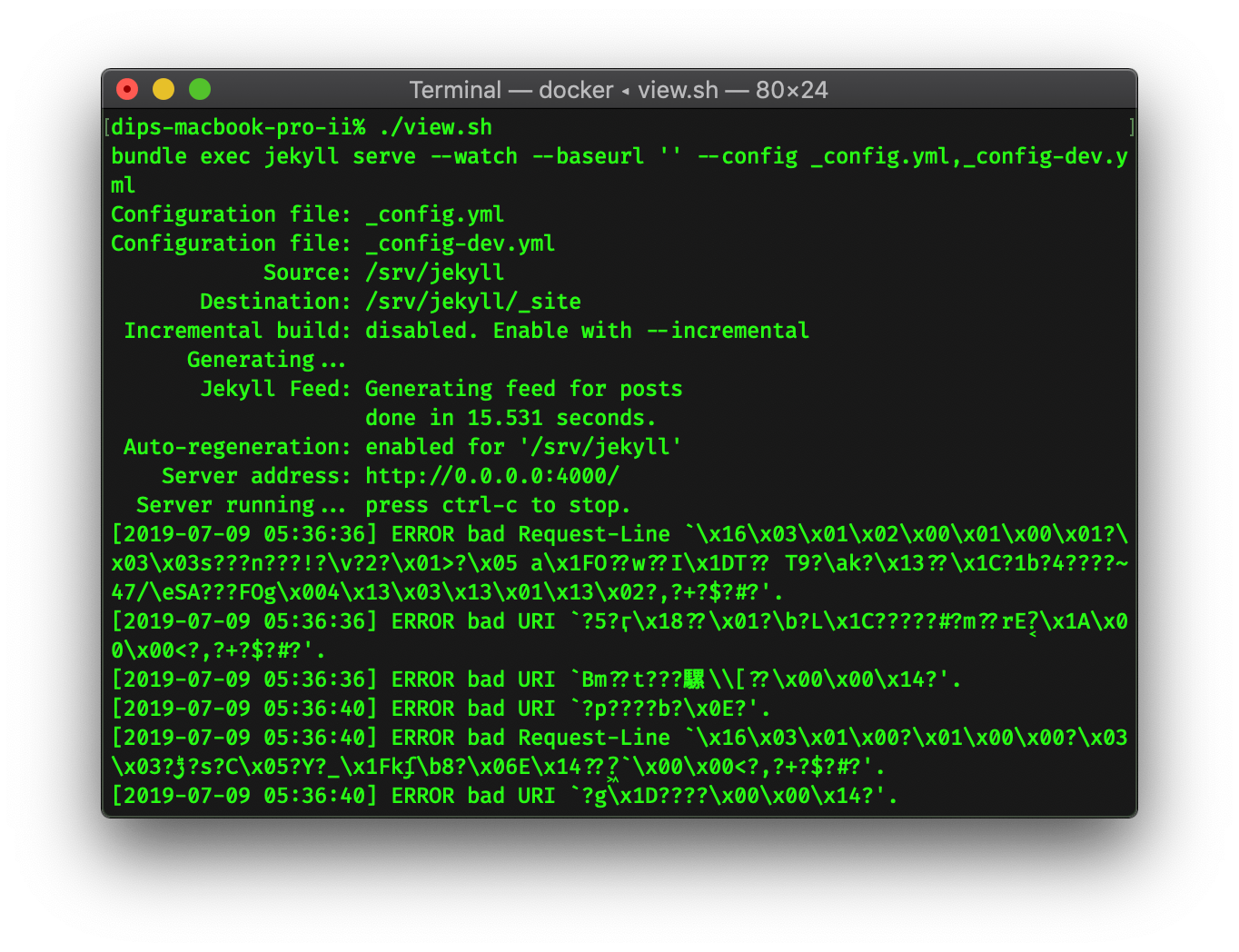Click the 'Incremental build: disabled.' text
The width and height of the screenshot is (1239, 952).
[301, 331]
